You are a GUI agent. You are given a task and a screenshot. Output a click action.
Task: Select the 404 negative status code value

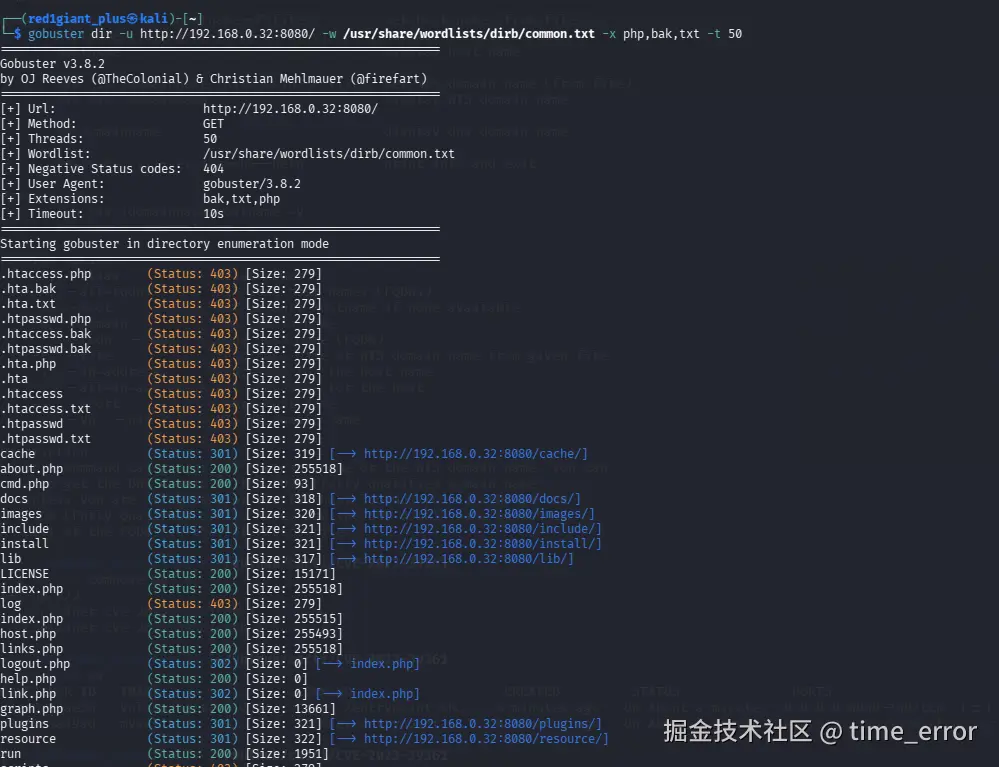pyautogui.click(x=213, y=169)
